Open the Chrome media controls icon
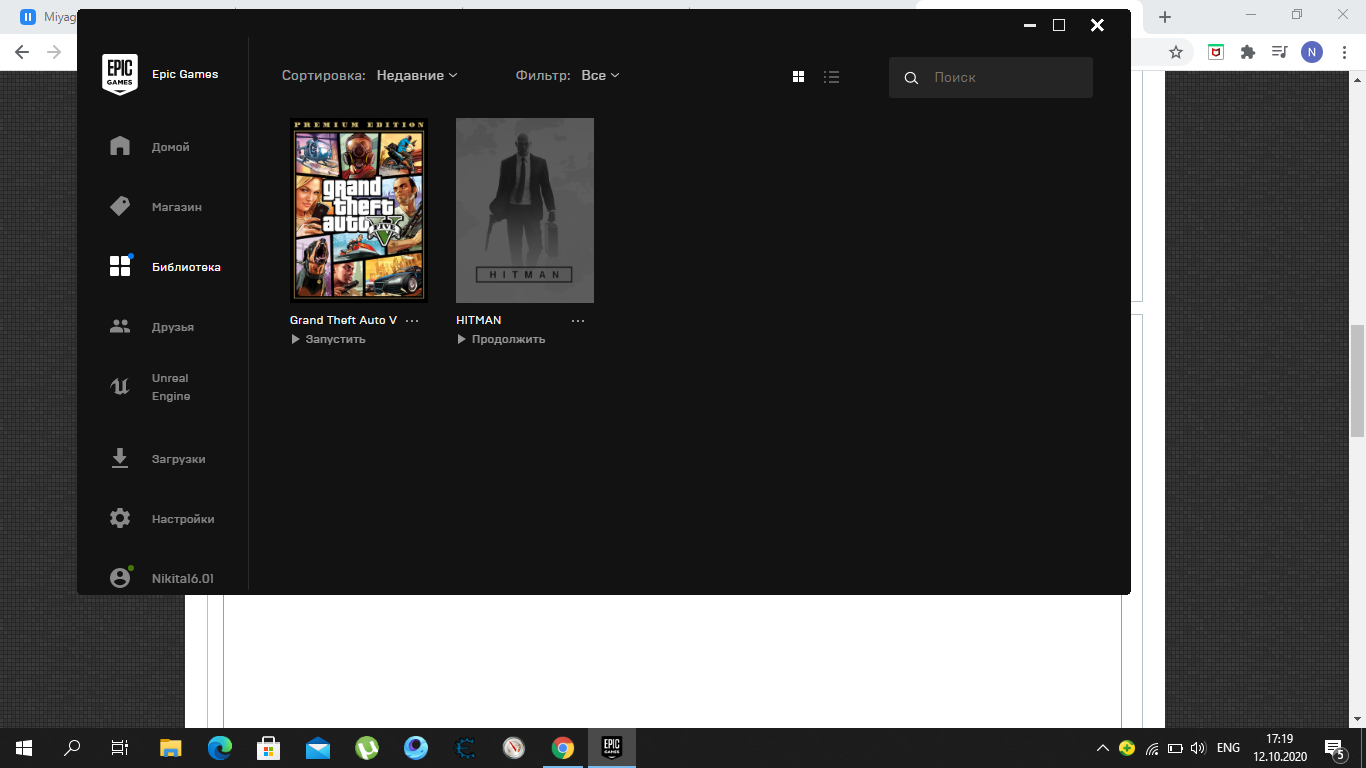1366x768 pixels. click(x=1279, y=52)
